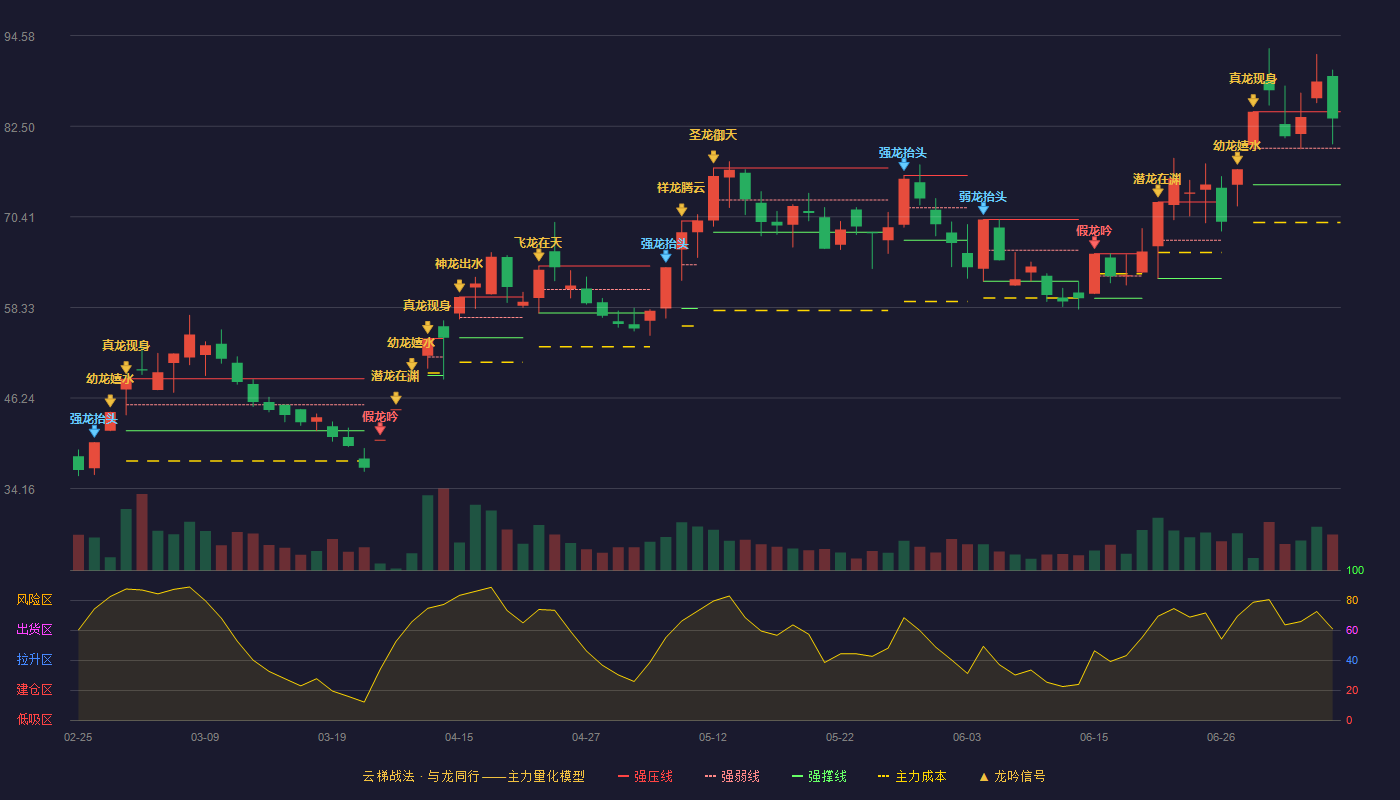The width and height of the screenshot is (1400, 800).
Task: Click the 幼龙遁水 arrow below first 真龙现身
Action: (110, 401)
